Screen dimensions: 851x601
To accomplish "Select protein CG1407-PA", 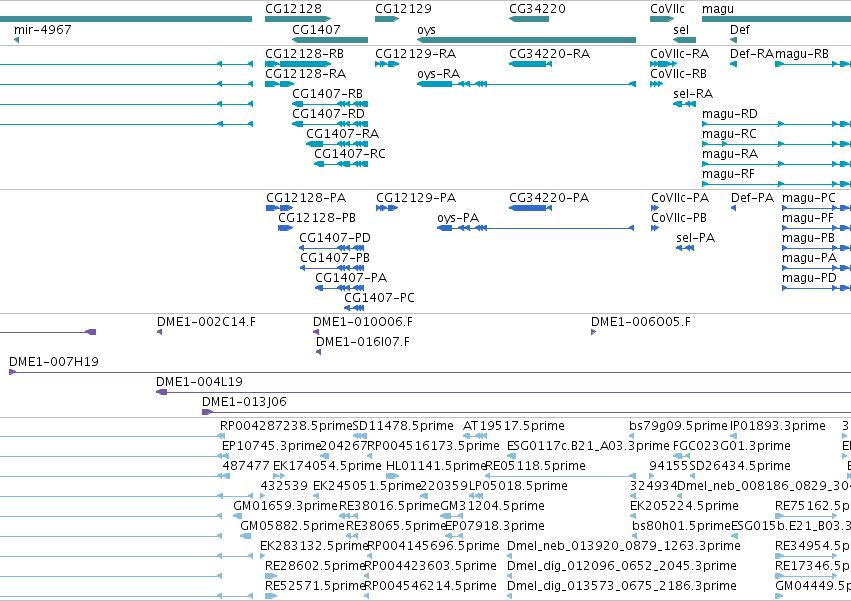I will pos(340,288).
